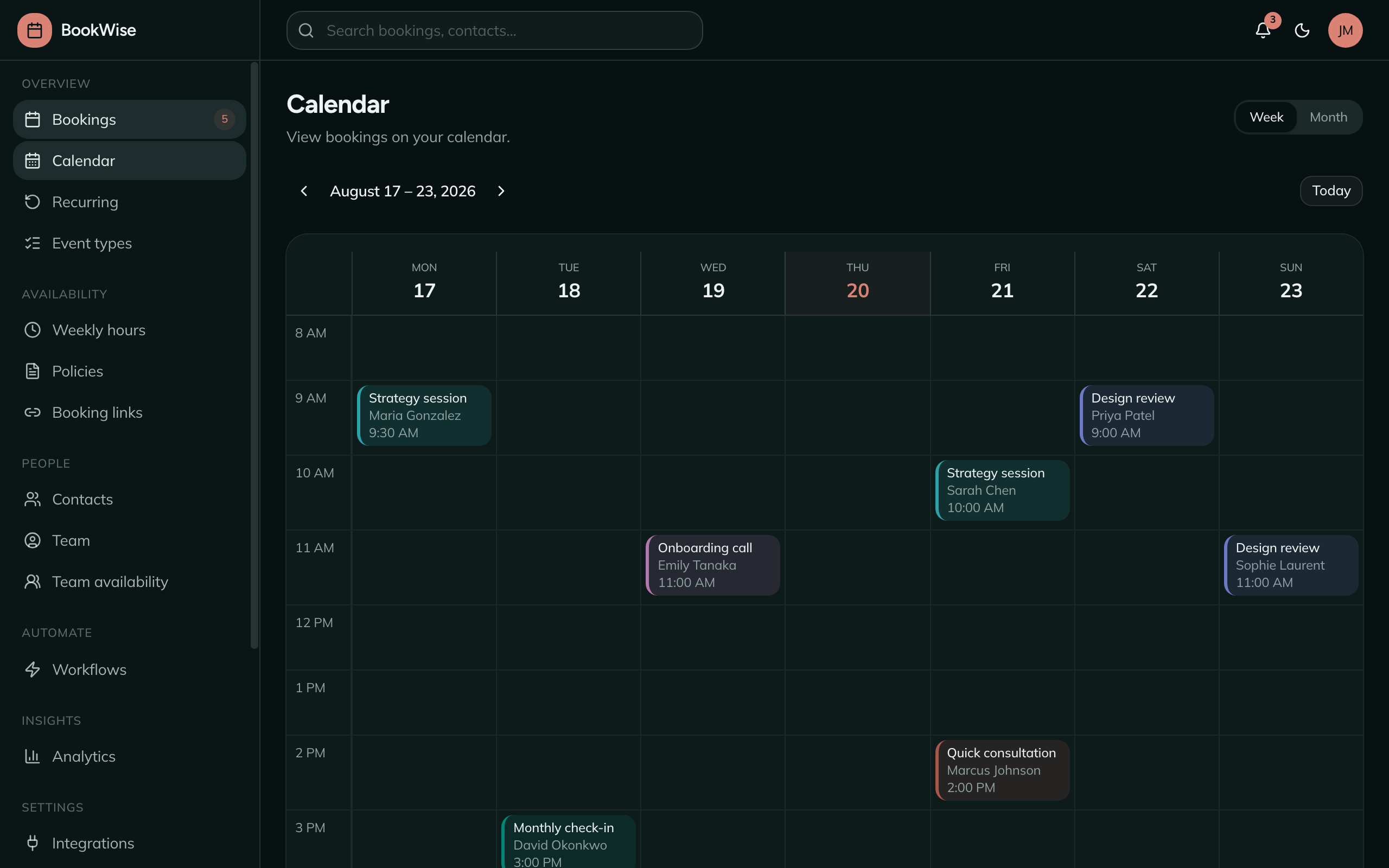The height and width of the screenshot is (868, 1389).
Task: Go to Recurring bookings
Action: [x=130, y=202]
